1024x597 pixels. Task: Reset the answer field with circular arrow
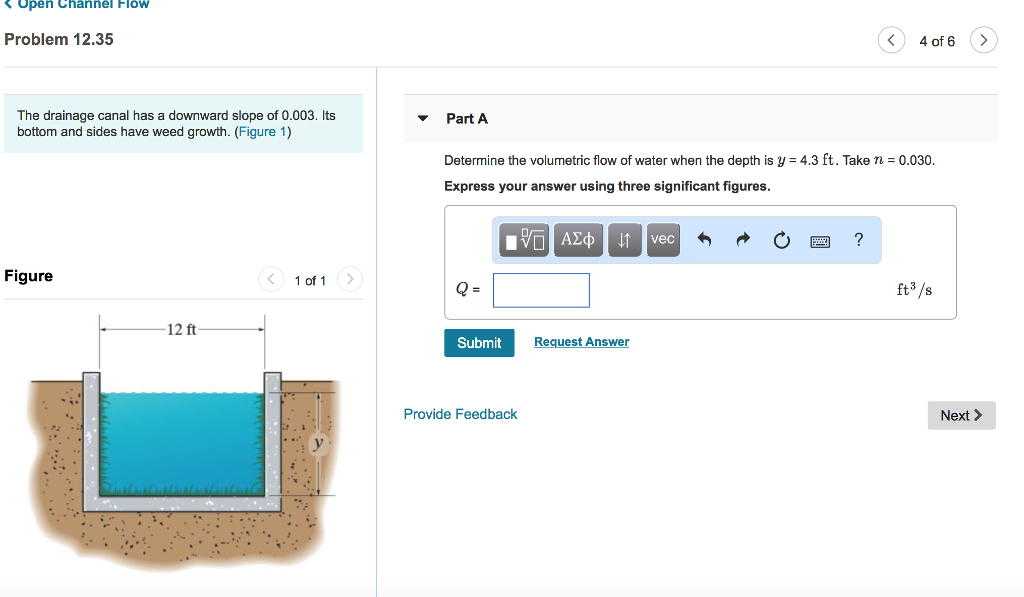tap(781, 240)
